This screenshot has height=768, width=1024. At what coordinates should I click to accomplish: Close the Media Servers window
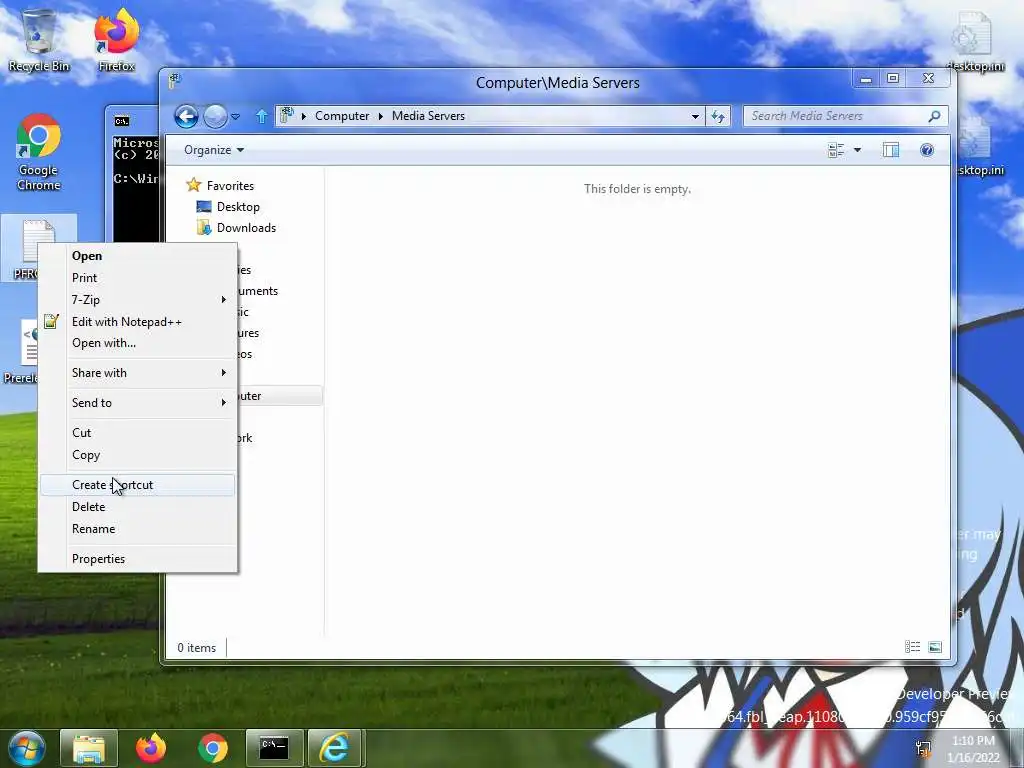click(x=928, y=78)
